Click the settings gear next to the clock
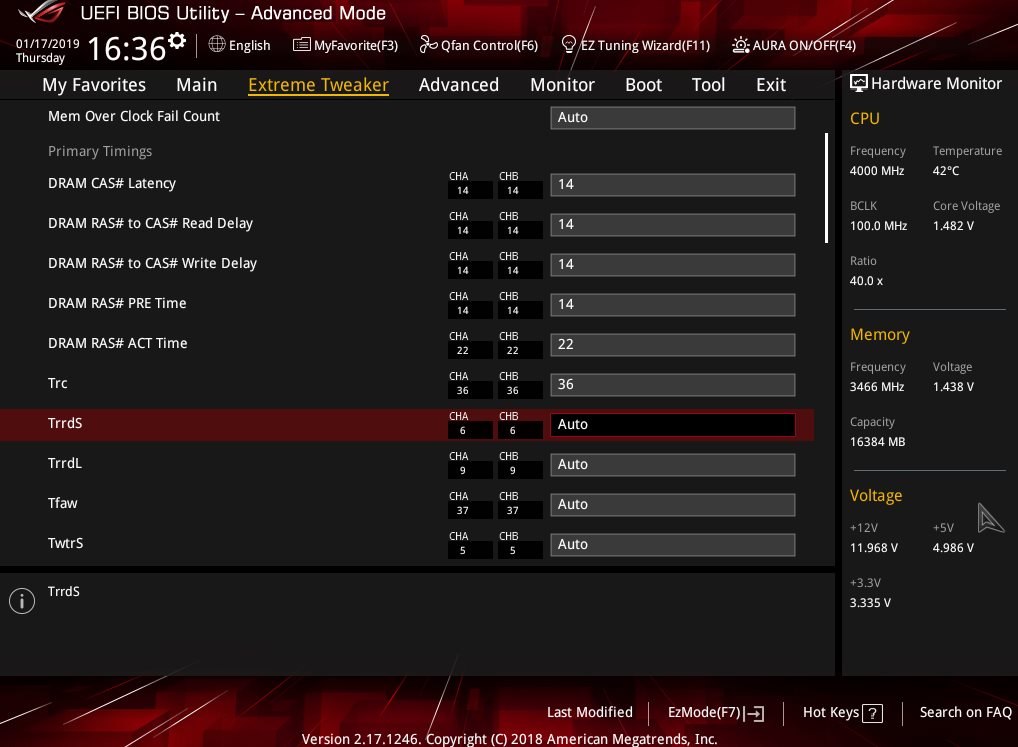This screenshot has width=1018, height=747. click(x=177, y=41)
